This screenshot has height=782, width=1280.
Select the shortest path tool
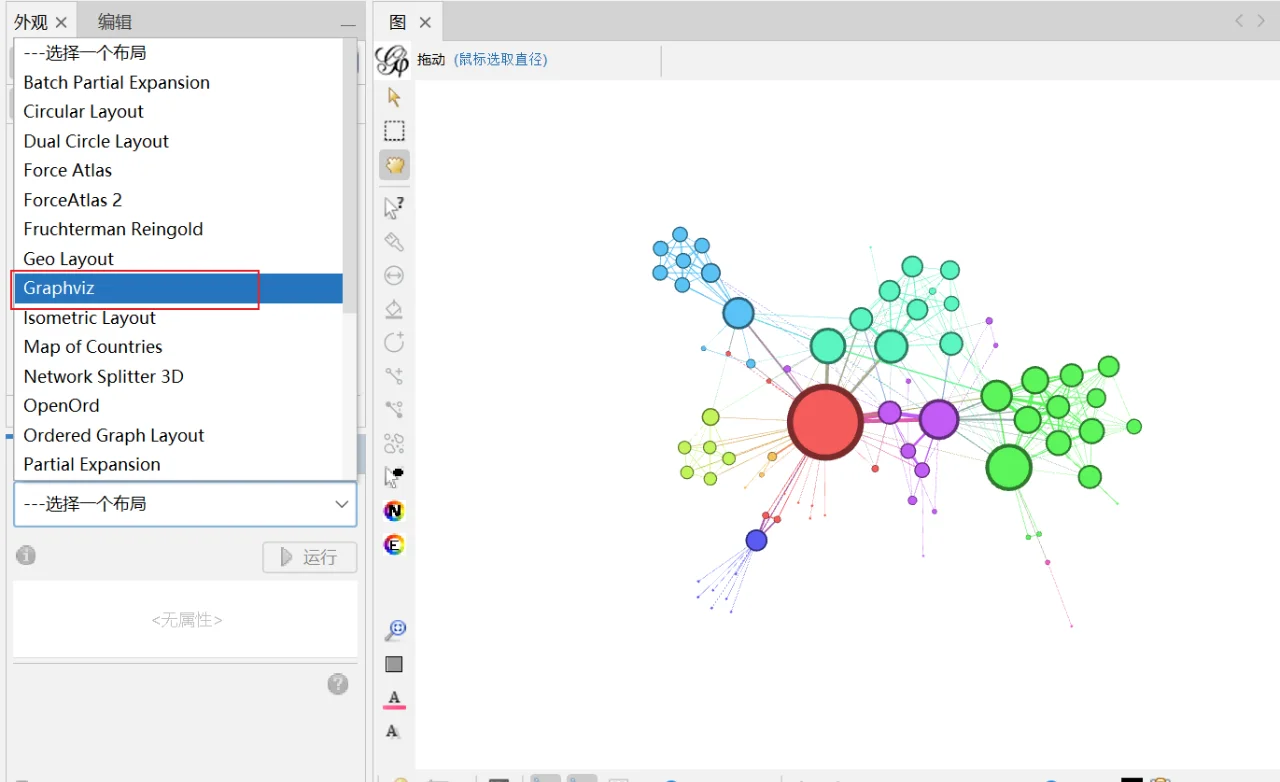[394, 410]
